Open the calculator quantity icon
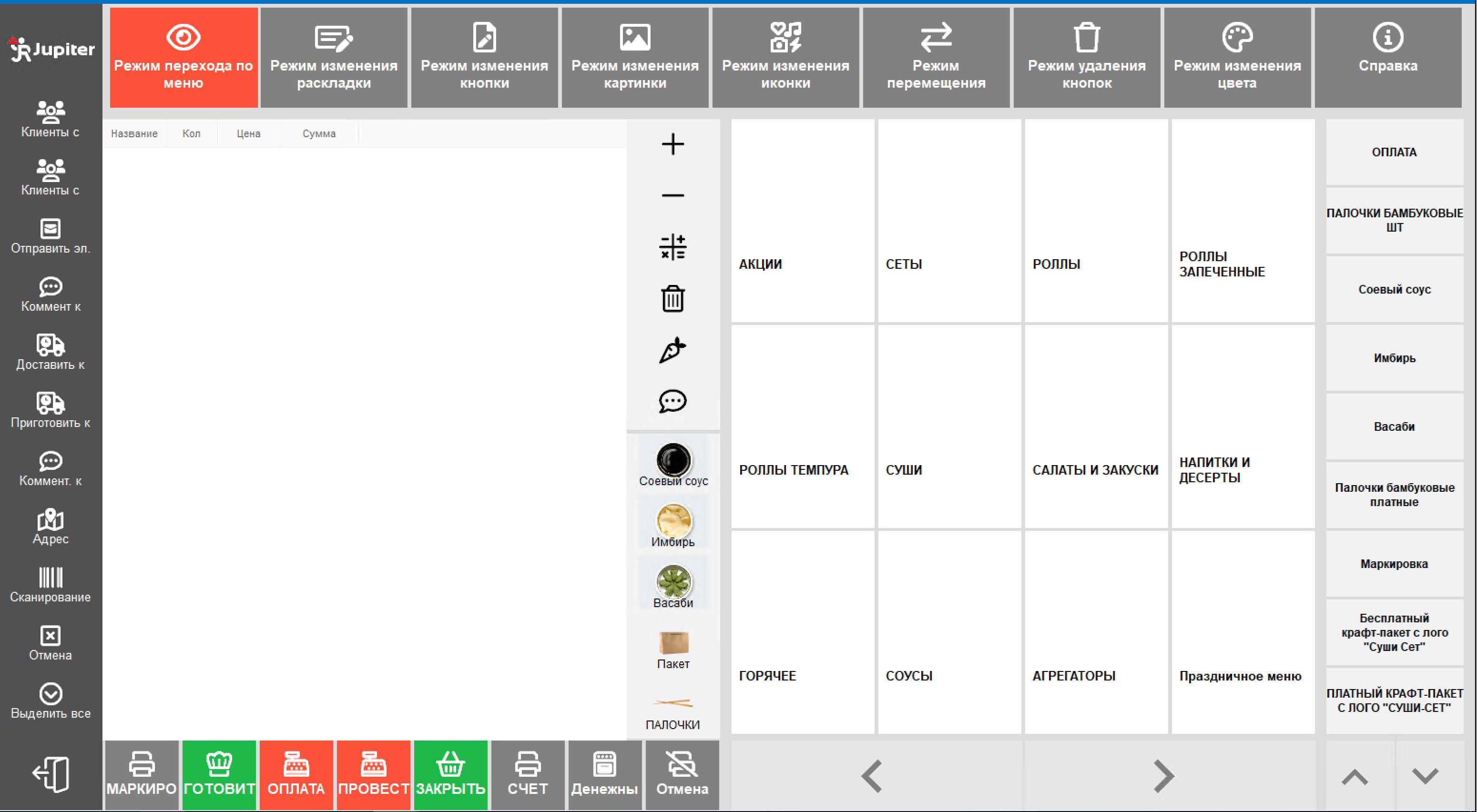 [x=672, y=247]
